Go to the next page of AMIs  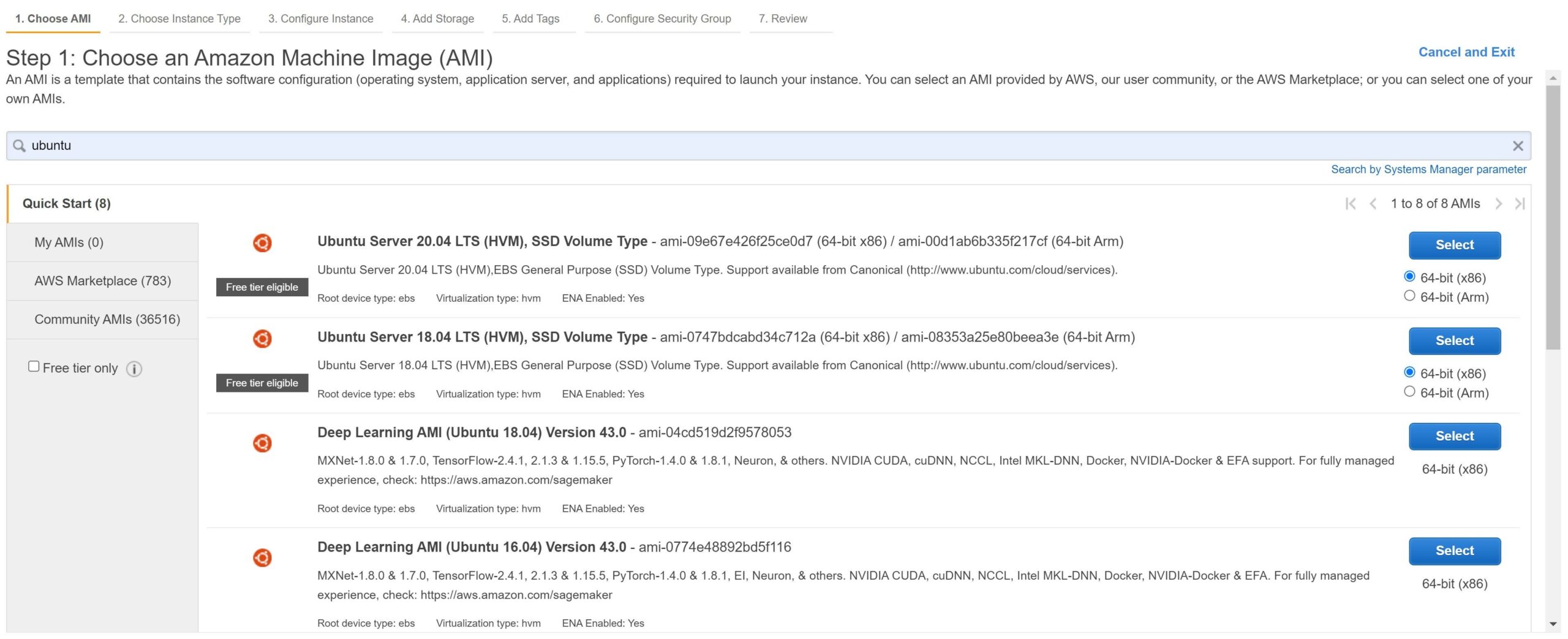click(1498, 204)
